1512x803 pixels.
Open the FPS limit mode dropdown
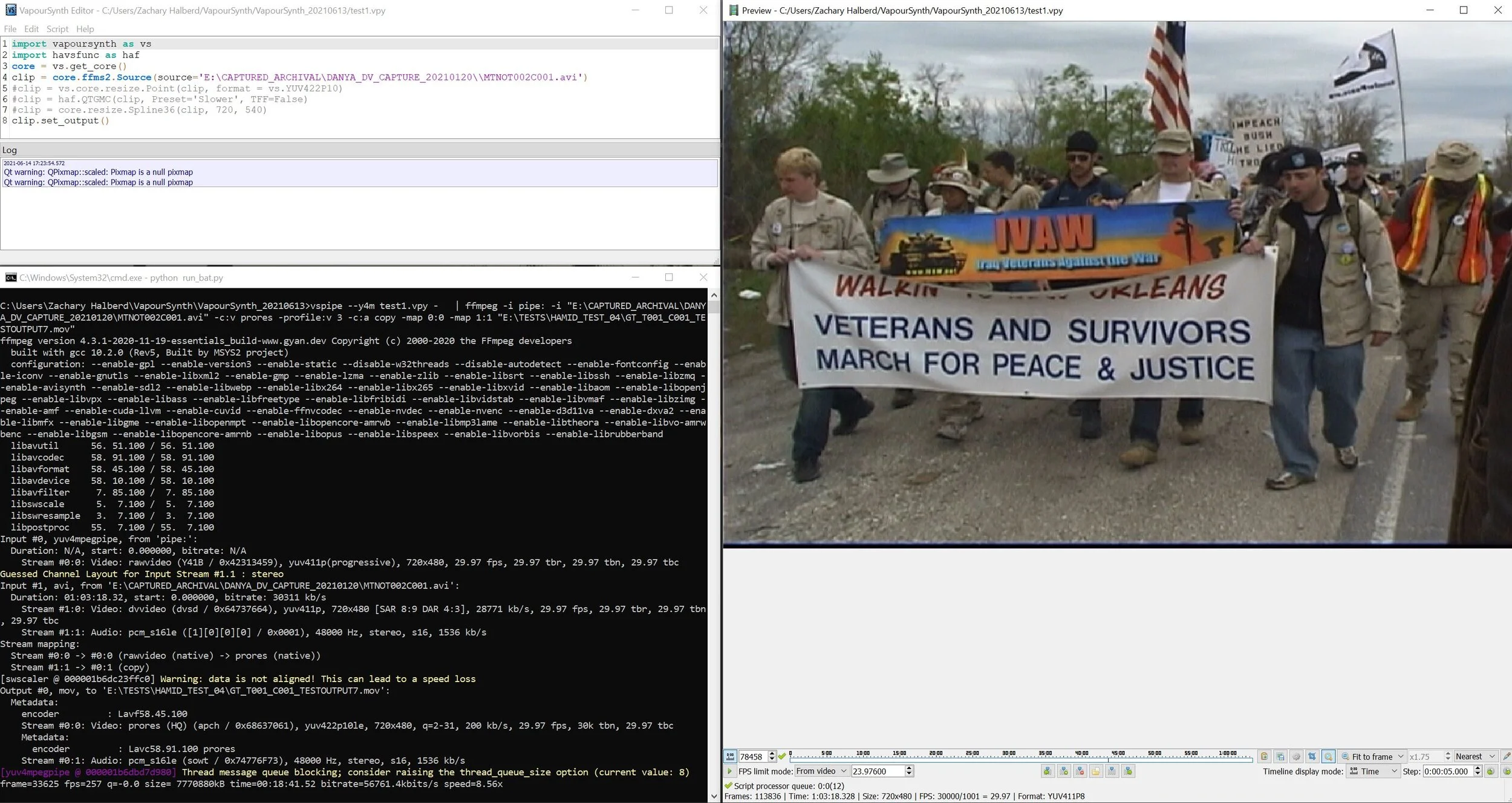(821, 772)
